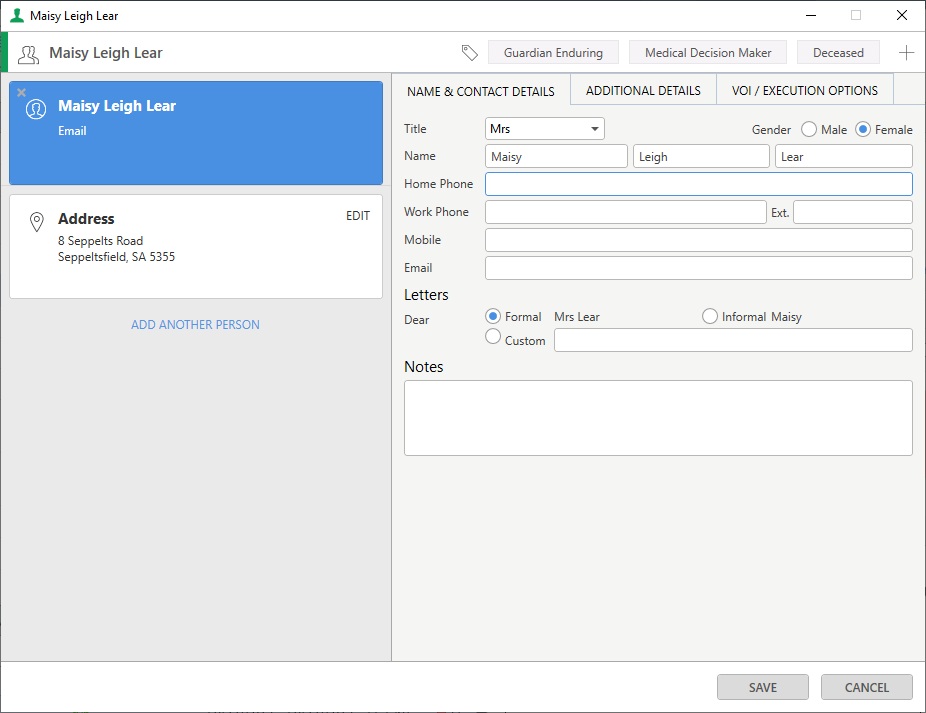The image size is (926, 713).
Task: Switch to Additional Details tab
Action: pyautogui.click(x=643, y=90)
